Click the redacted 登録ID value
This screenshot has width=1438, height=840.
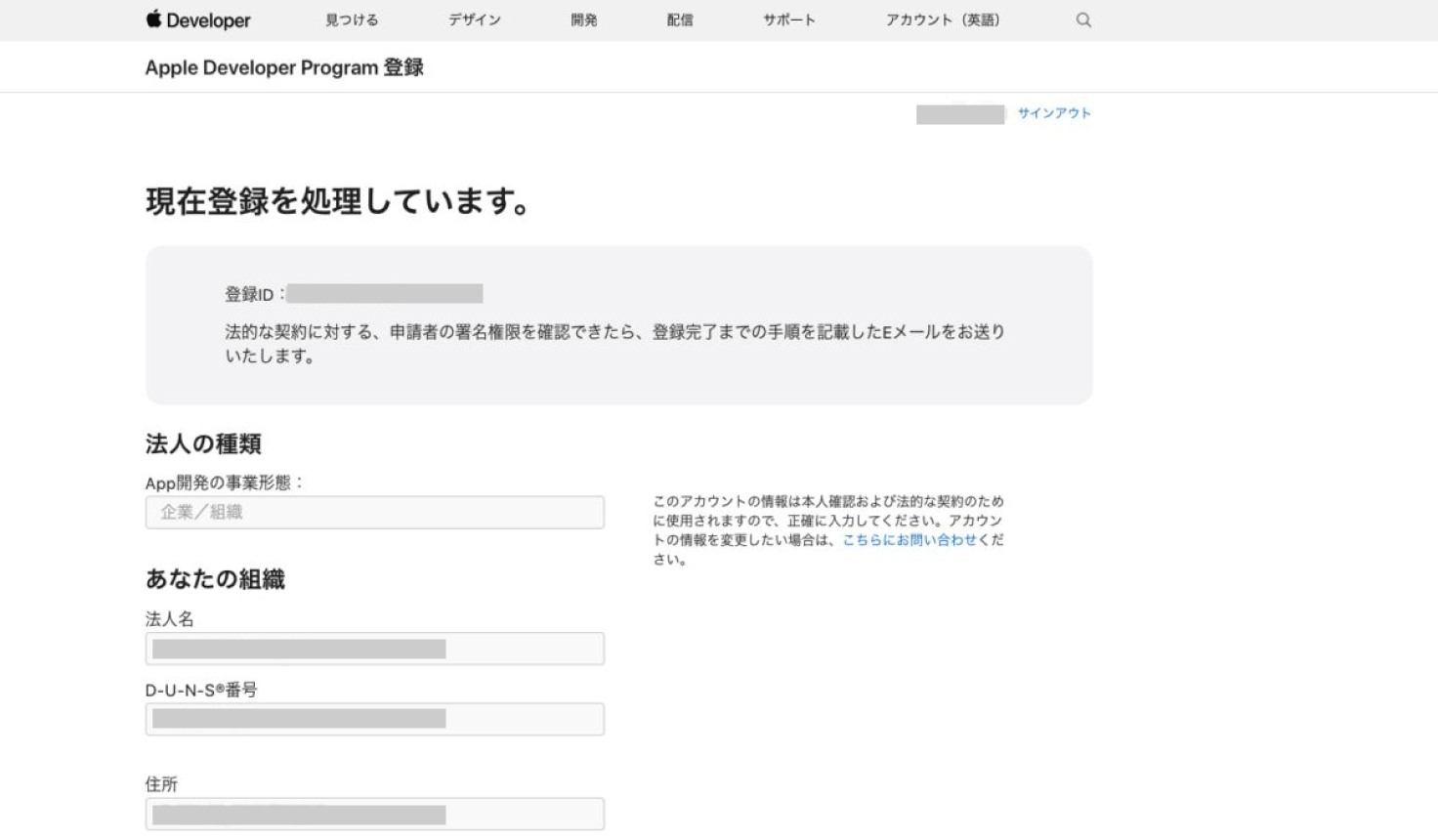(x=385, y=294)
